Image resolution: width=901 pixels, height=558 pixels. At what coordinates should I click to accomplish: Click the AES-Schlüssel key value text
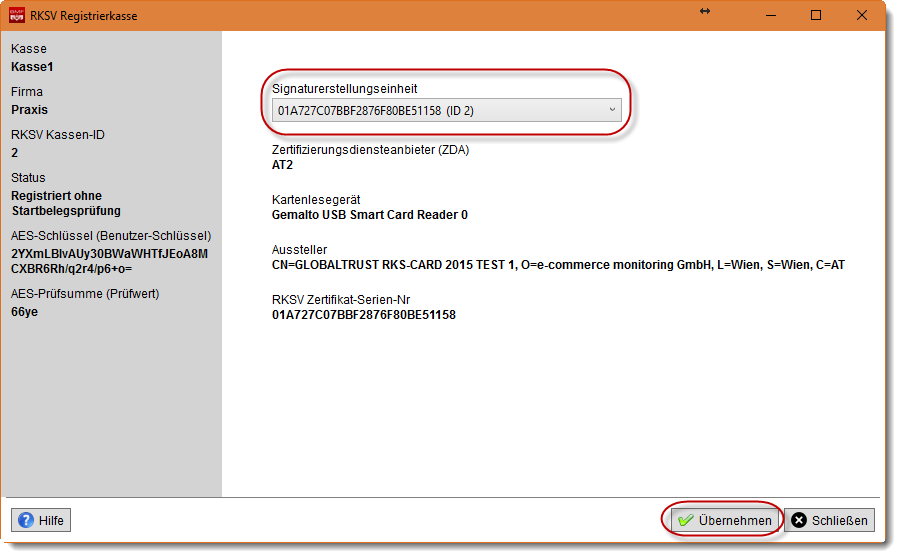109,261
